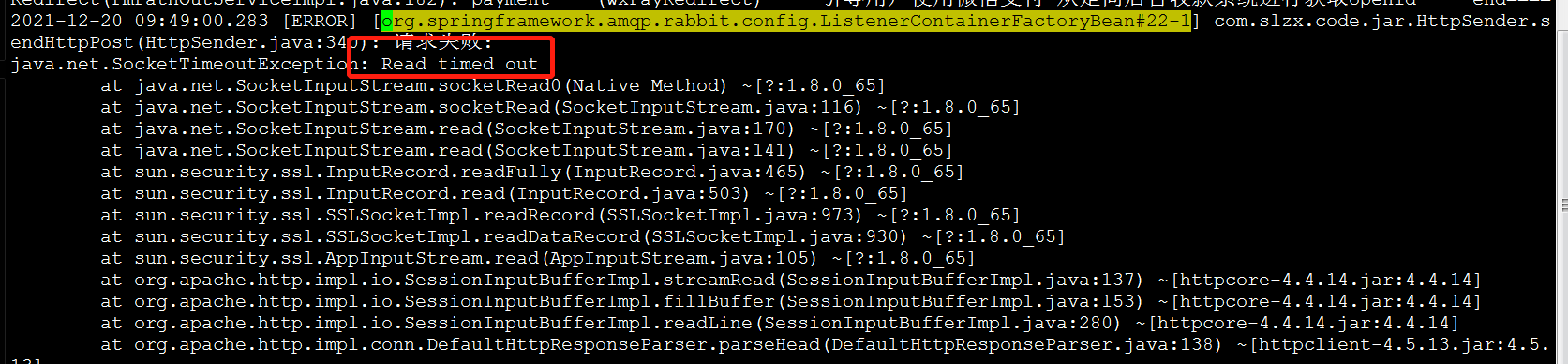Click the highlighted ListenerContainerFactoryBean#22-1 thread name

click(786, 21)
